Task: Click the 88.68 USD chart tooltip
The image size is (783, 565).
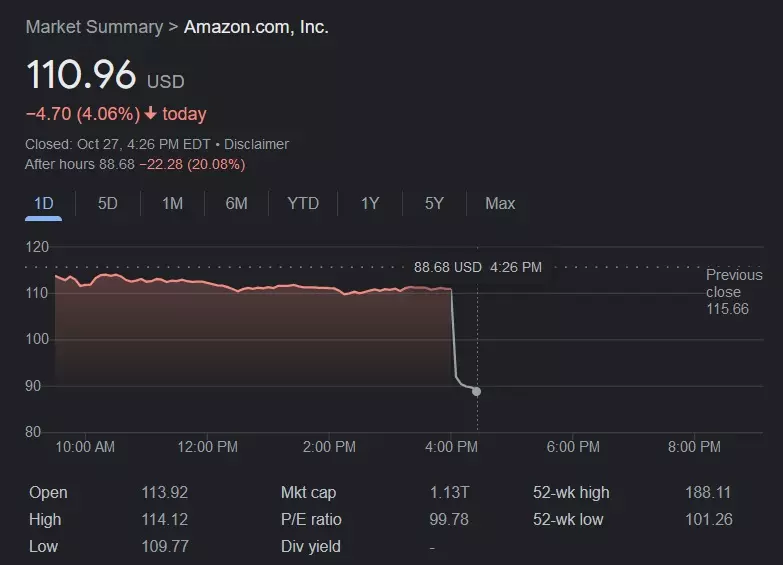Action: click(477, 267)
